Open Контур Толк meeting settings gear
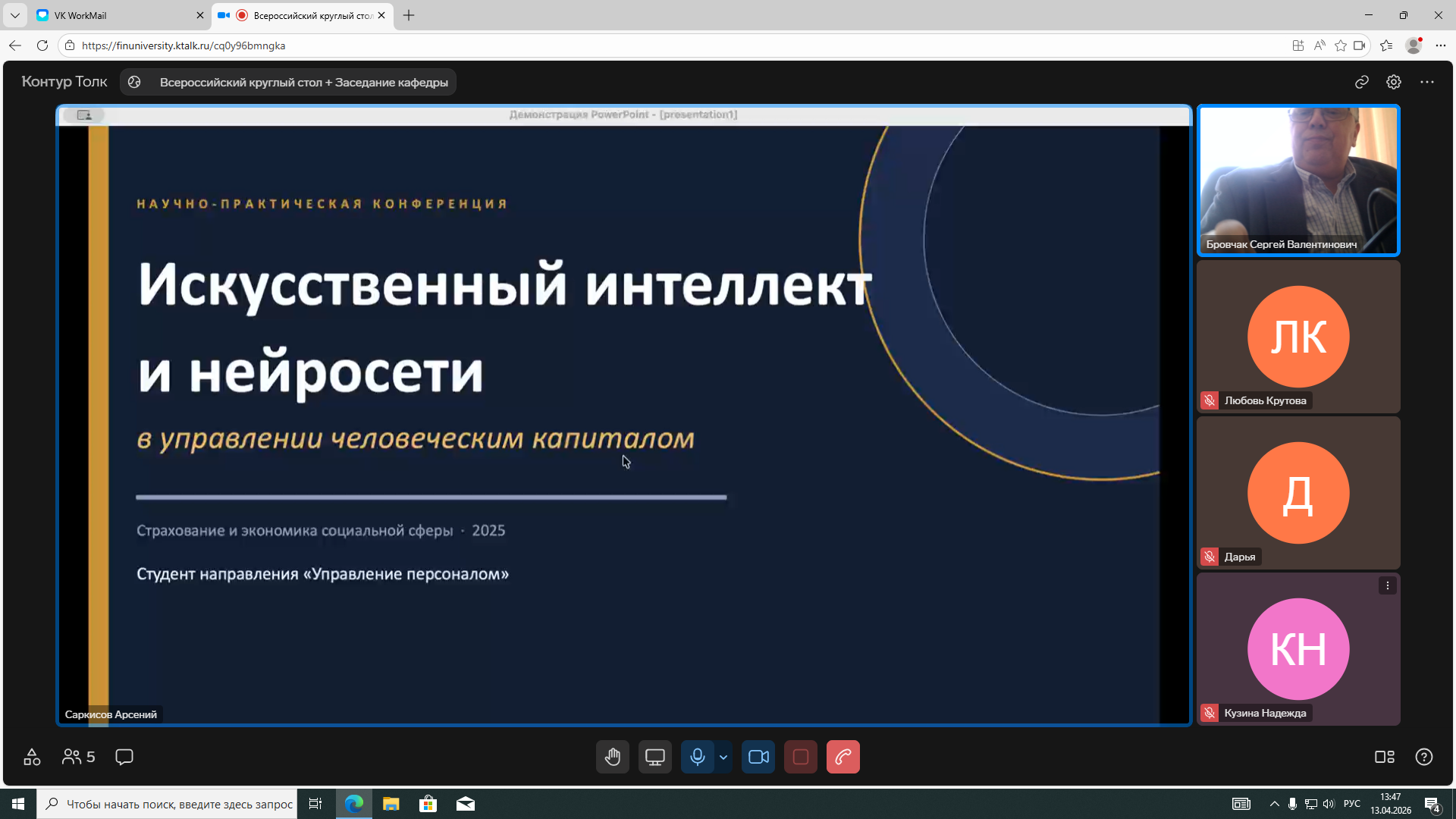This screenshot has width=1456, height=819. click(x=1394, y=82)
